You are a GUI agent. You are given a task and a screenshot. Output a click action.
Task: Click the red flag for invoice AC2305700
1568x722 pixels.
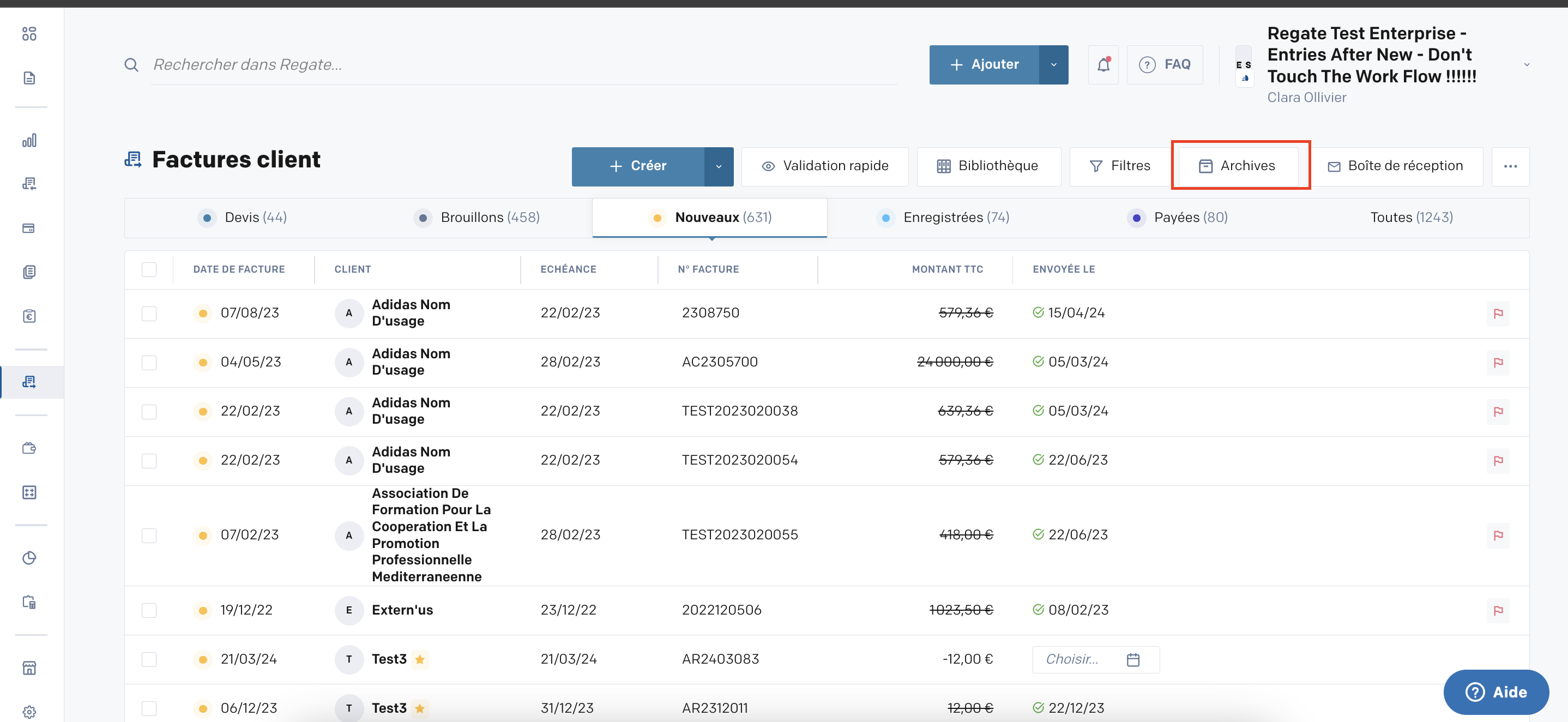[1497, 363]
